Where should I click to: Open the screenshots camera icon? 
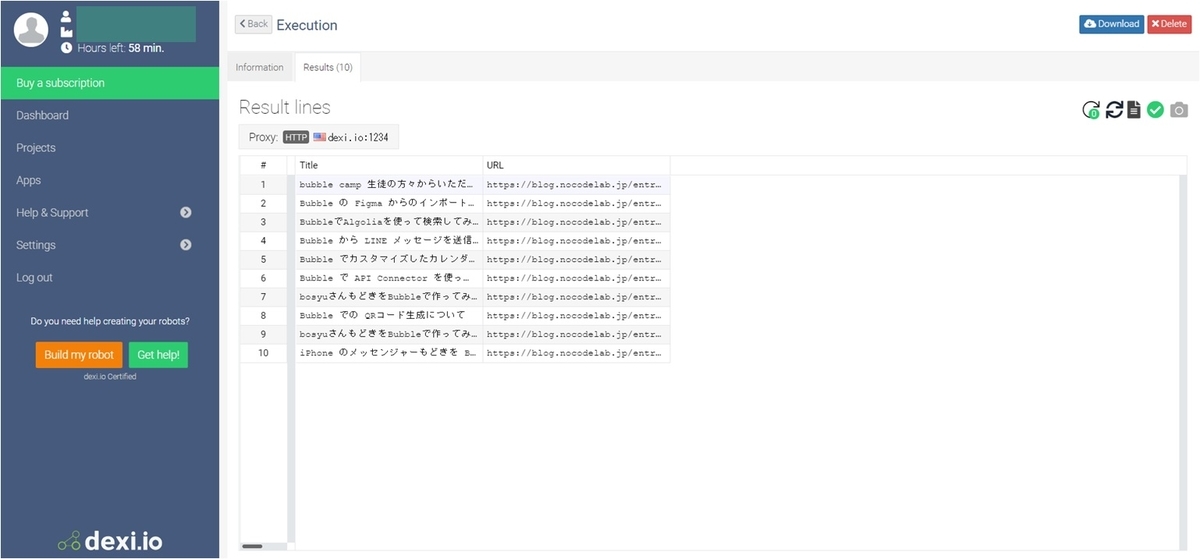[x=1179, y=110]
